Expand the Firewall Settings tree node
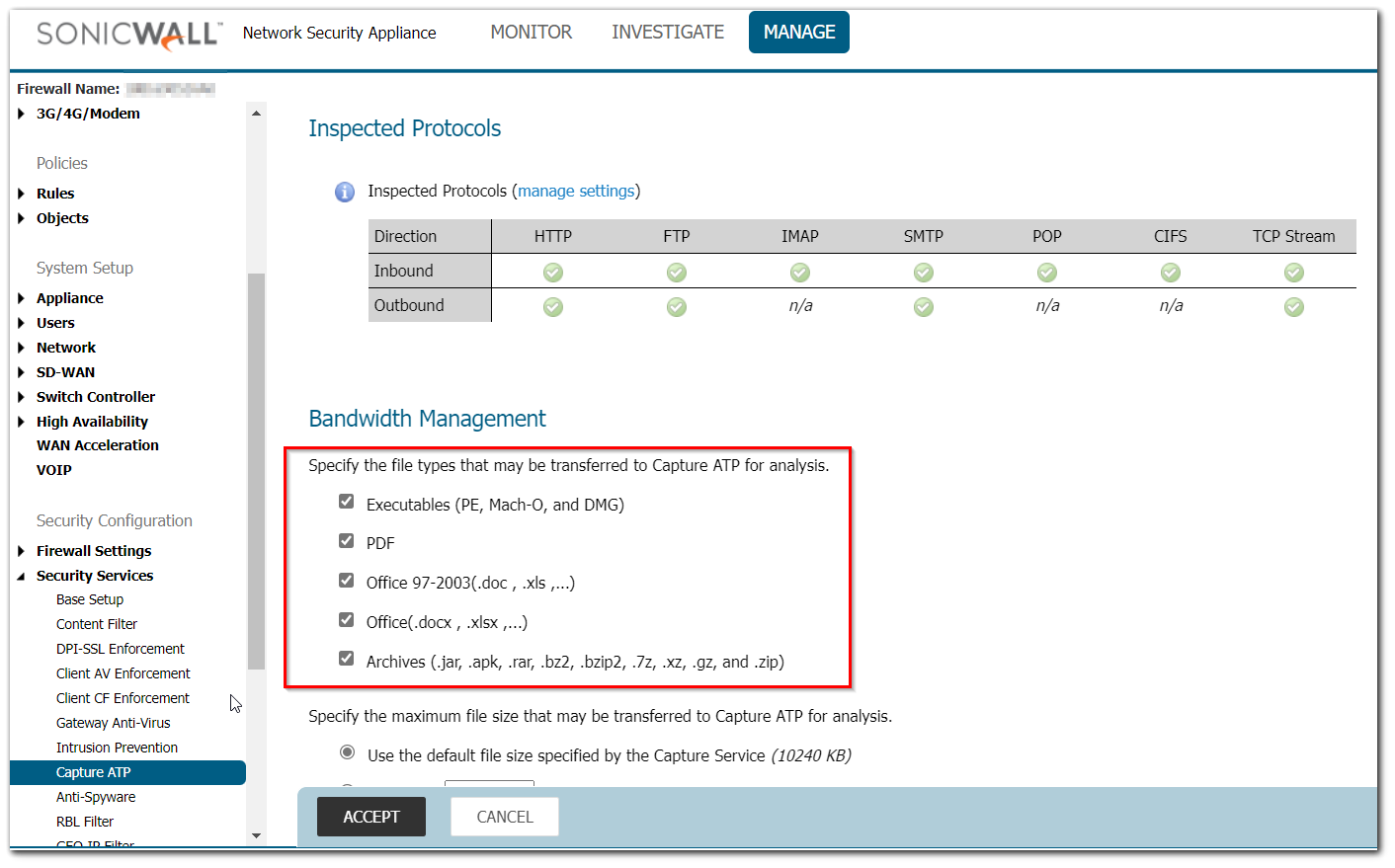This screenshot has height=868, width=1395. click(x=21, y=551)
